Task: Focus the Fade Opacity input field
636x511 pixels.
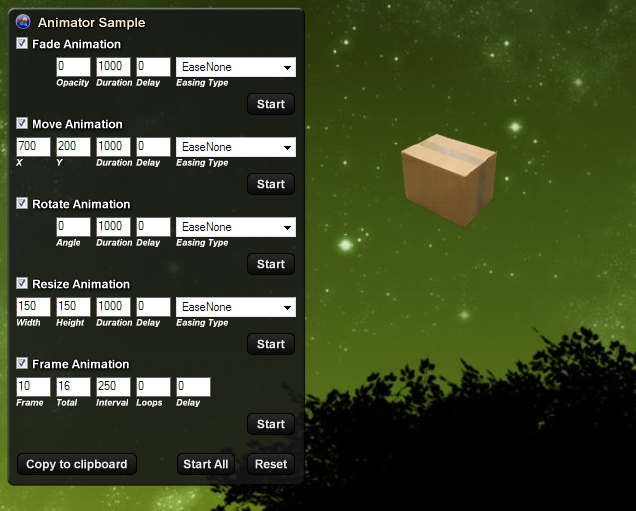Action: (73, 67)
